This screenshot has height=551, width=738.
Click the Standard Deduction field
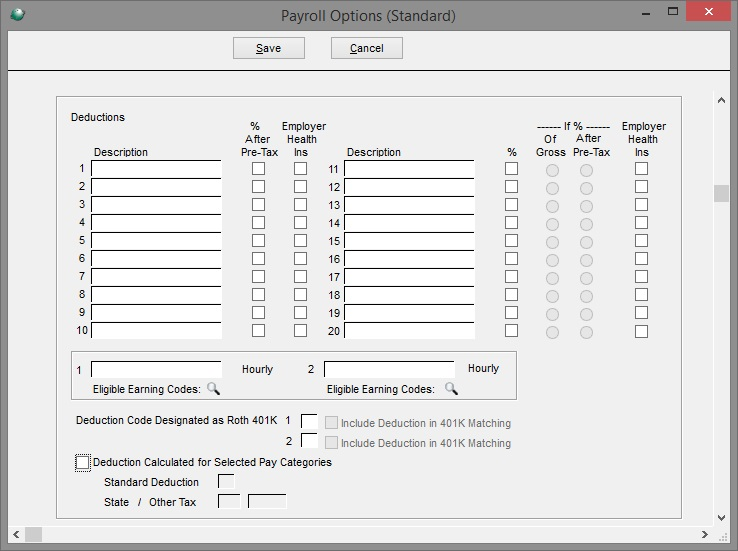click(x=226, y=482)
